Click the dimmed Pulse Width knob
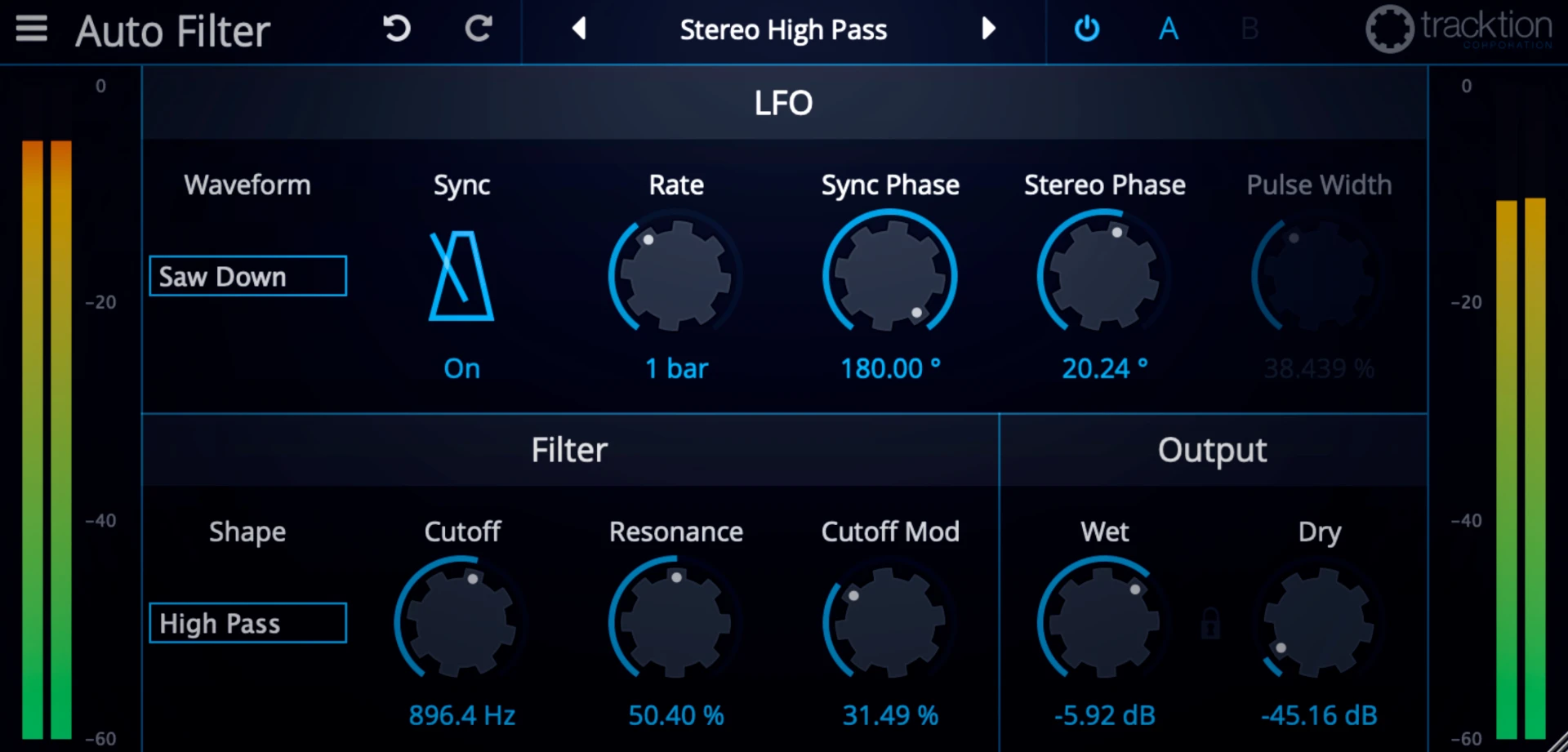The width and height of the screenshot is (1568, 752). point(1318,275)
